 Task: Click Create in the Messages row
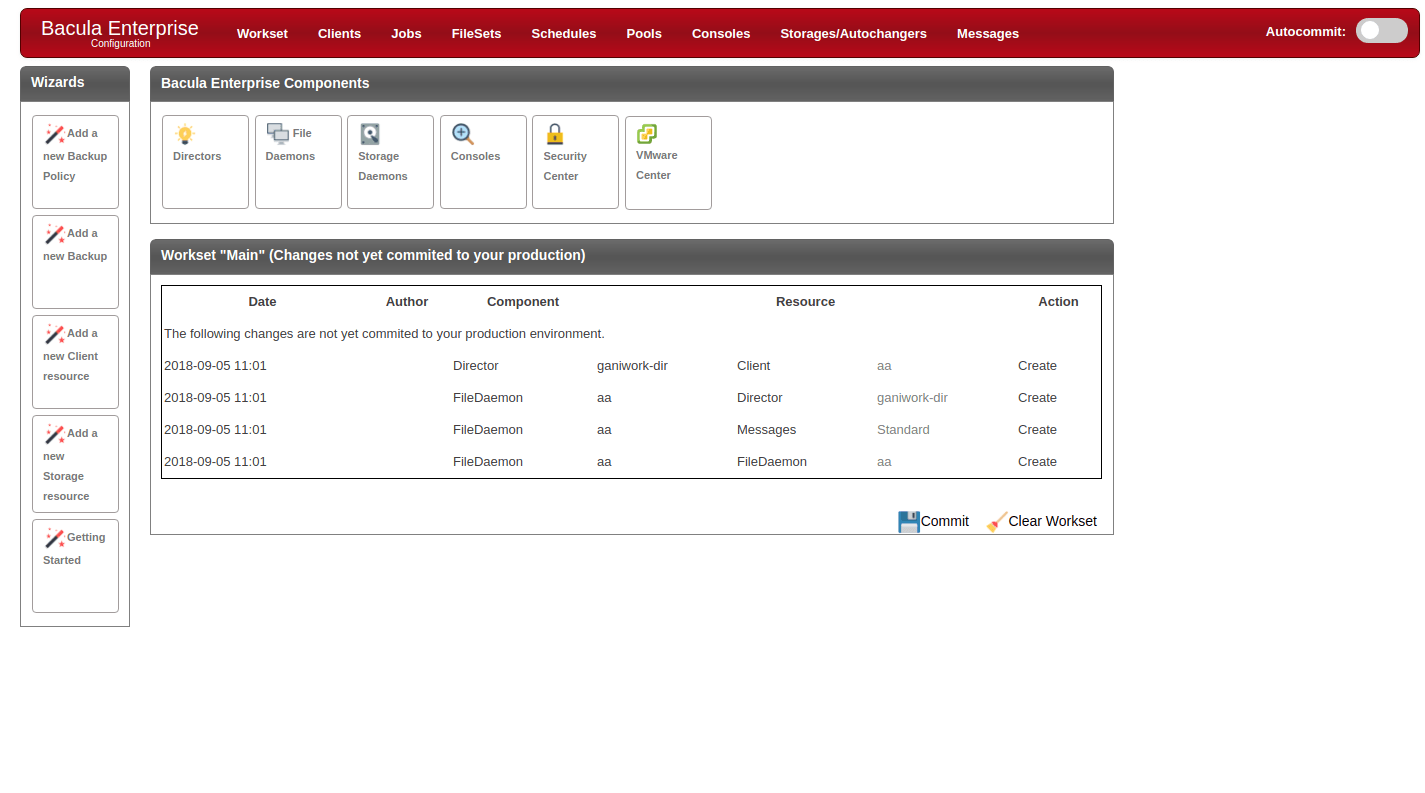[x=1037, y=430]
